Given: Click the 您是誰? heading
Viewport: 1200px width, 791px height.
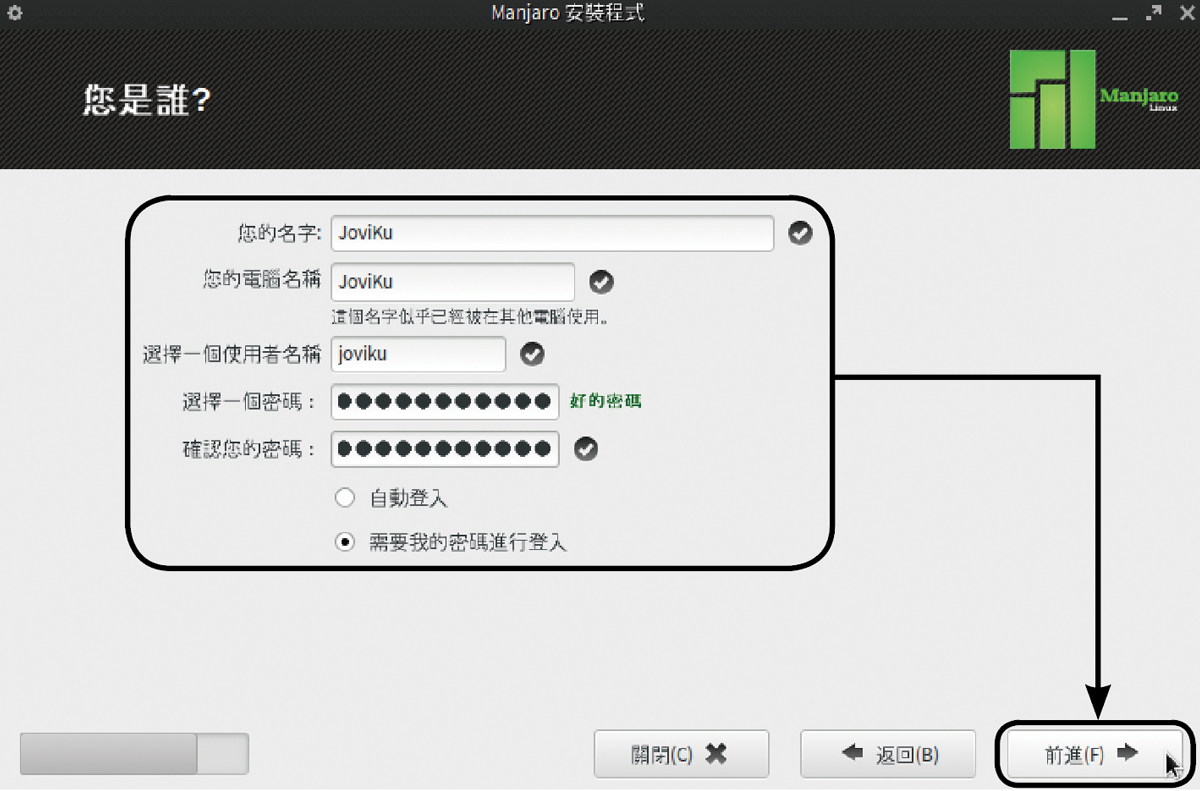Looking at the screenshot, I should click(x=147, y=100).
